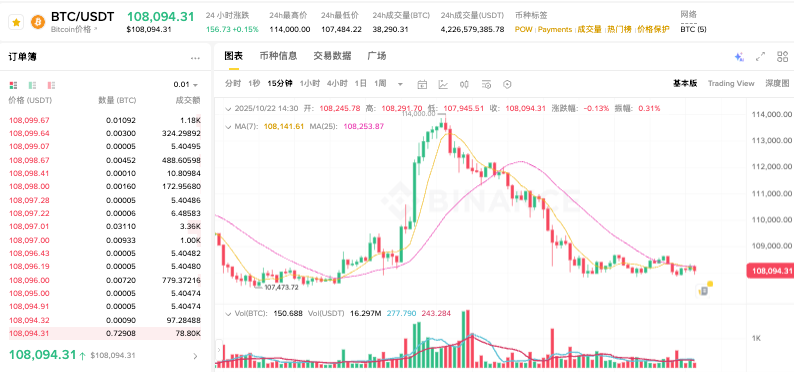
Task: Click the red 108,094.31 price axis label
Action: 769,271
